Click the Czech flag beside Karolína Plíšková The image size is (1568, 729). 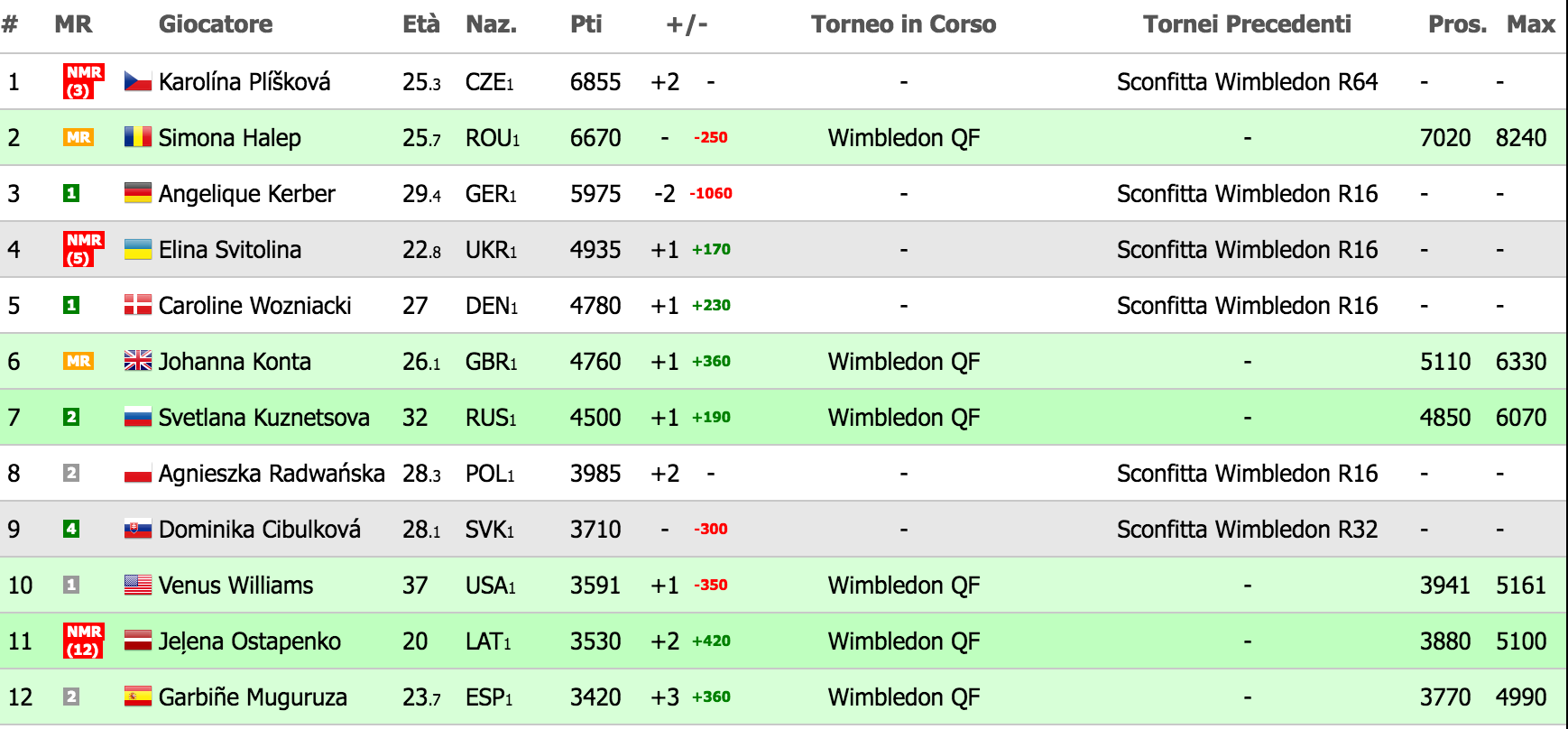pyautogui.click(x=137, y=81)
